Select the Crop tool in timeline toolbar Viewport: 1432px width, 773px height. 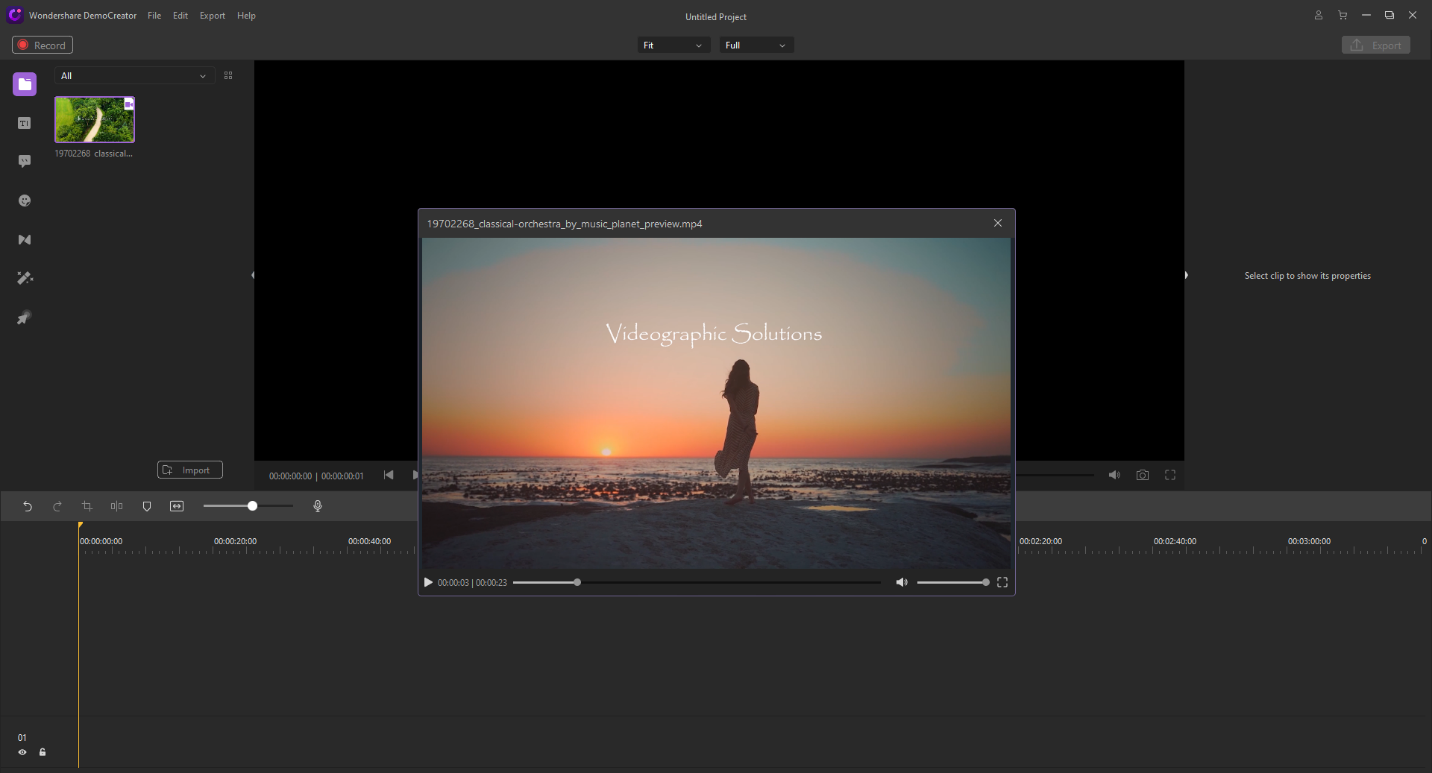pyautogui.click(x=87, y=506)
